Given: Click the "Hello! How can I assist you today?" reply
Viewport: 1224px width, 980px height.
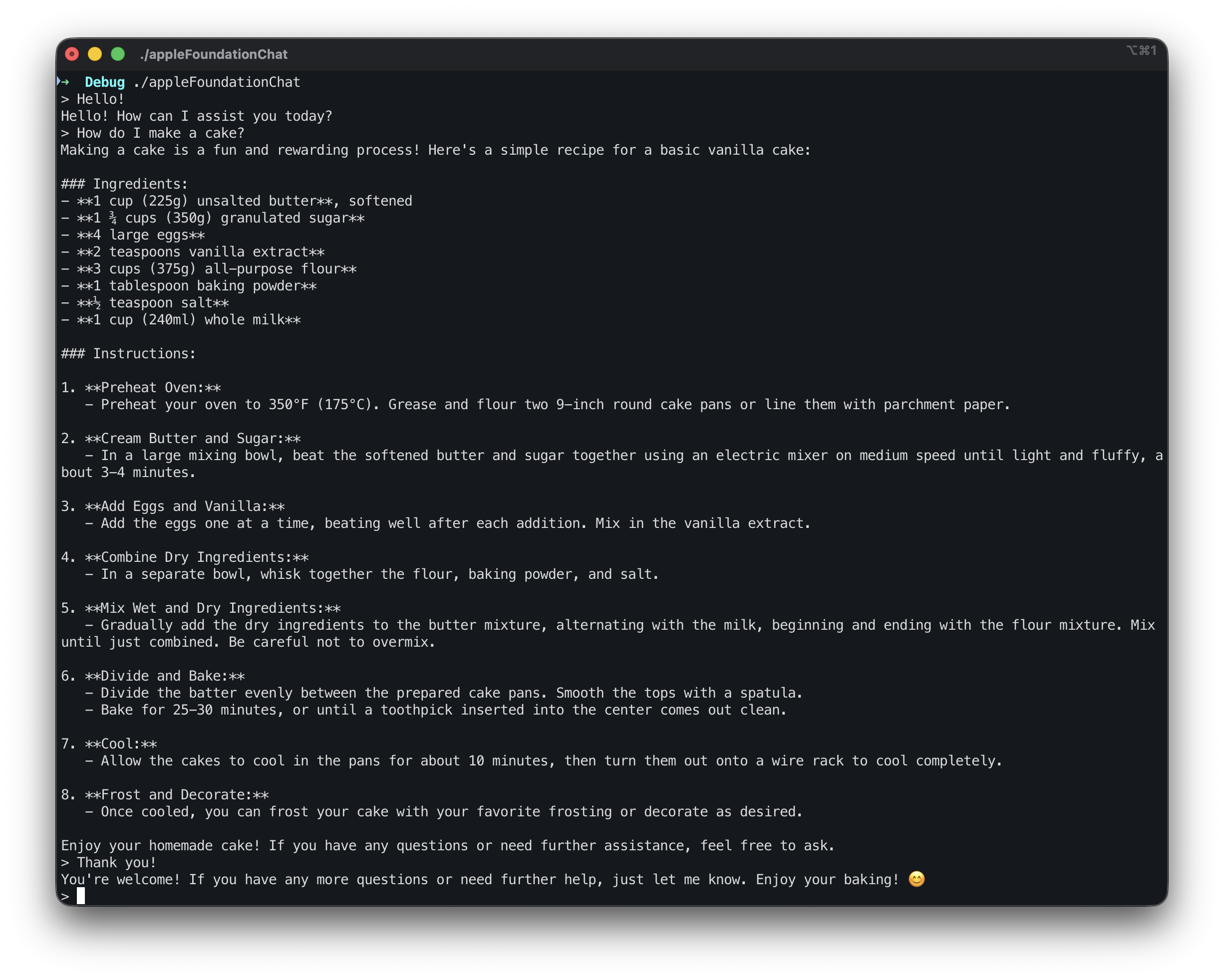Looking at the screenshot, I should [197, 116].
